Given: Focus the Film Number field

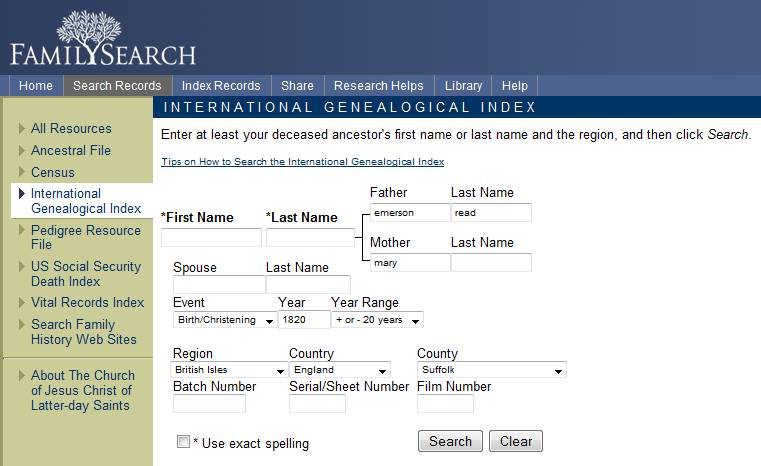Looking at the screenshot, I should tap(445, 404).
